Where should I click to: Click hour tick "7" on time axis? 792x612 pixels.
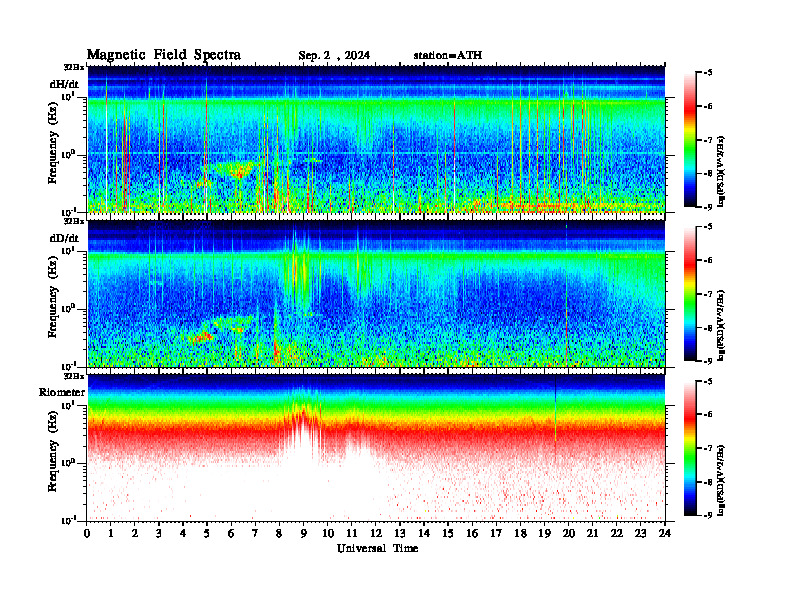click(255, 534)
